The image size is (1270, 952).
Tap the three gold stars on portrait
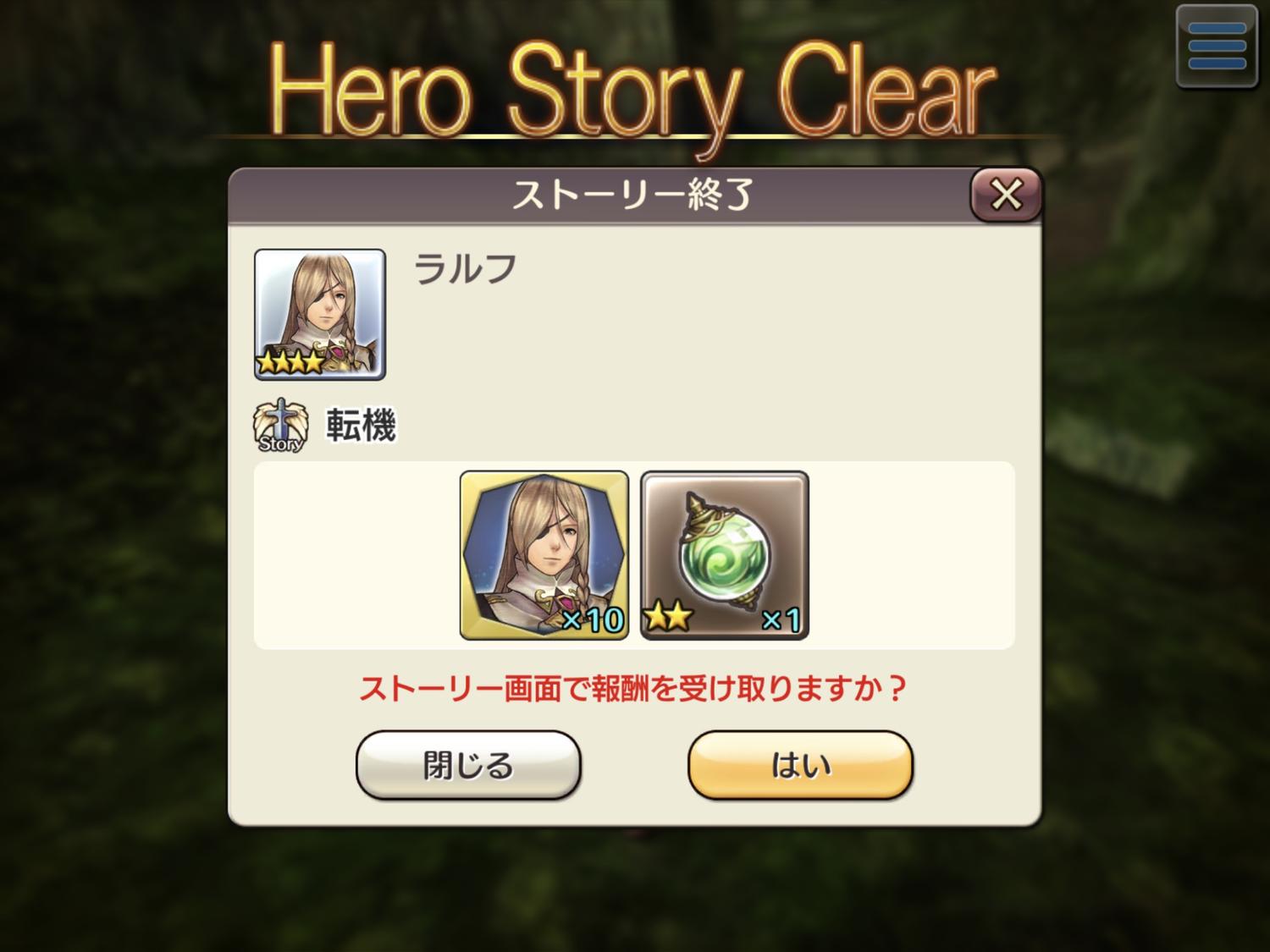tap(290, 363)
